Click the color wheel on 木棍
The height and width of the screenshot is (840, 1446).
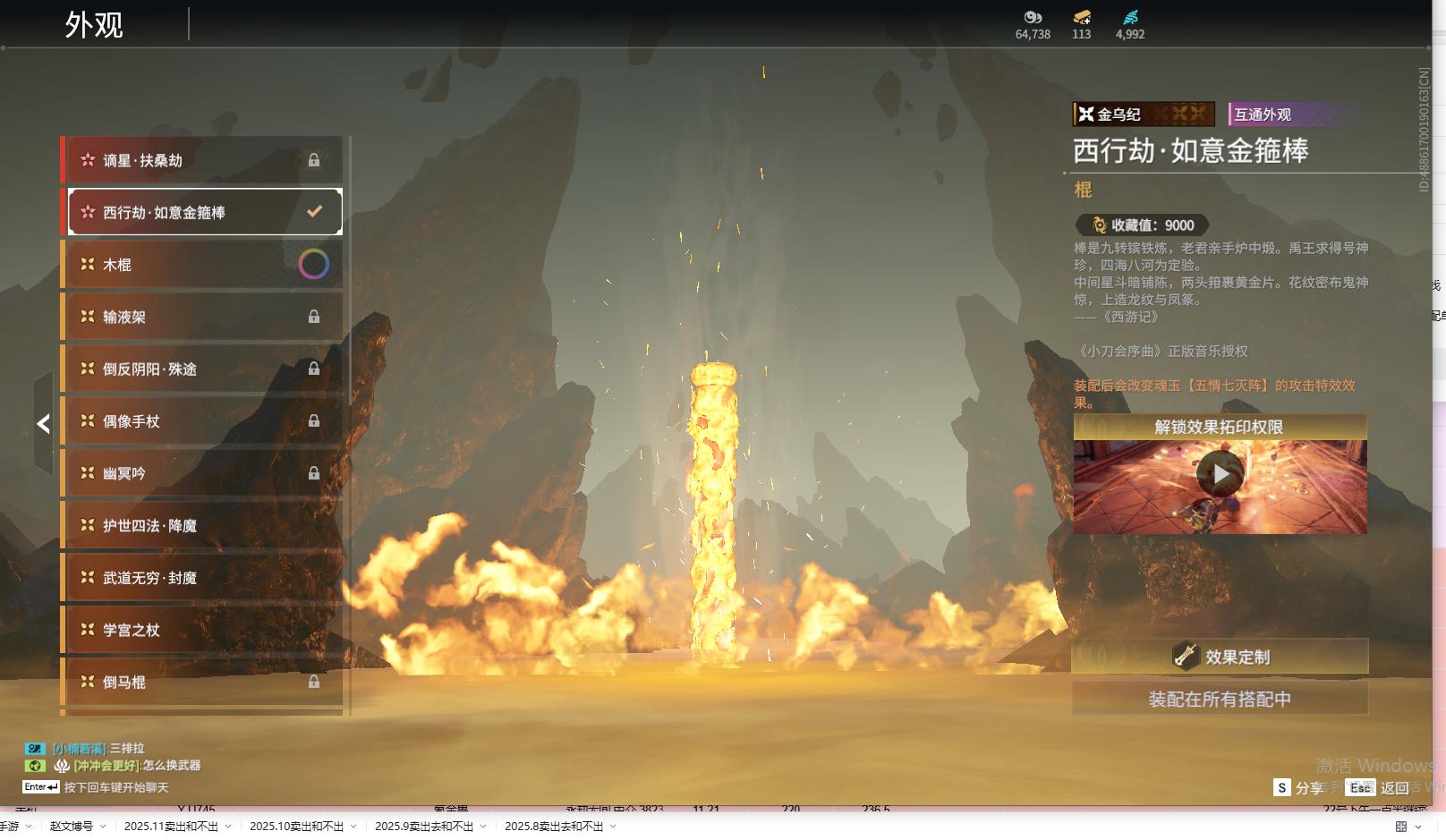pyautogui.click(x=313, y=264)
